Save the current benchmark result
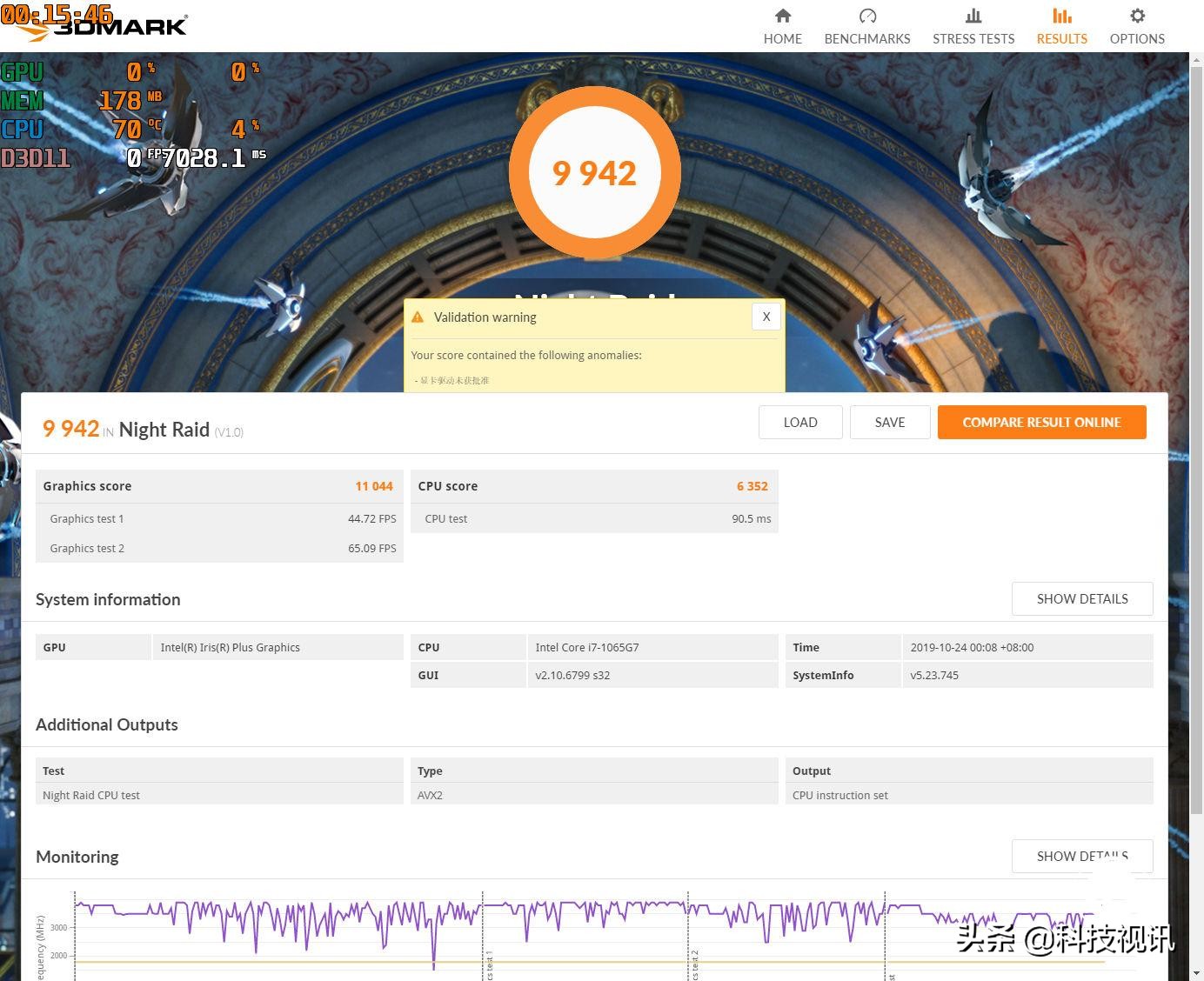Viewport: 1204px width, 981px height. click(x=889, y=422)
